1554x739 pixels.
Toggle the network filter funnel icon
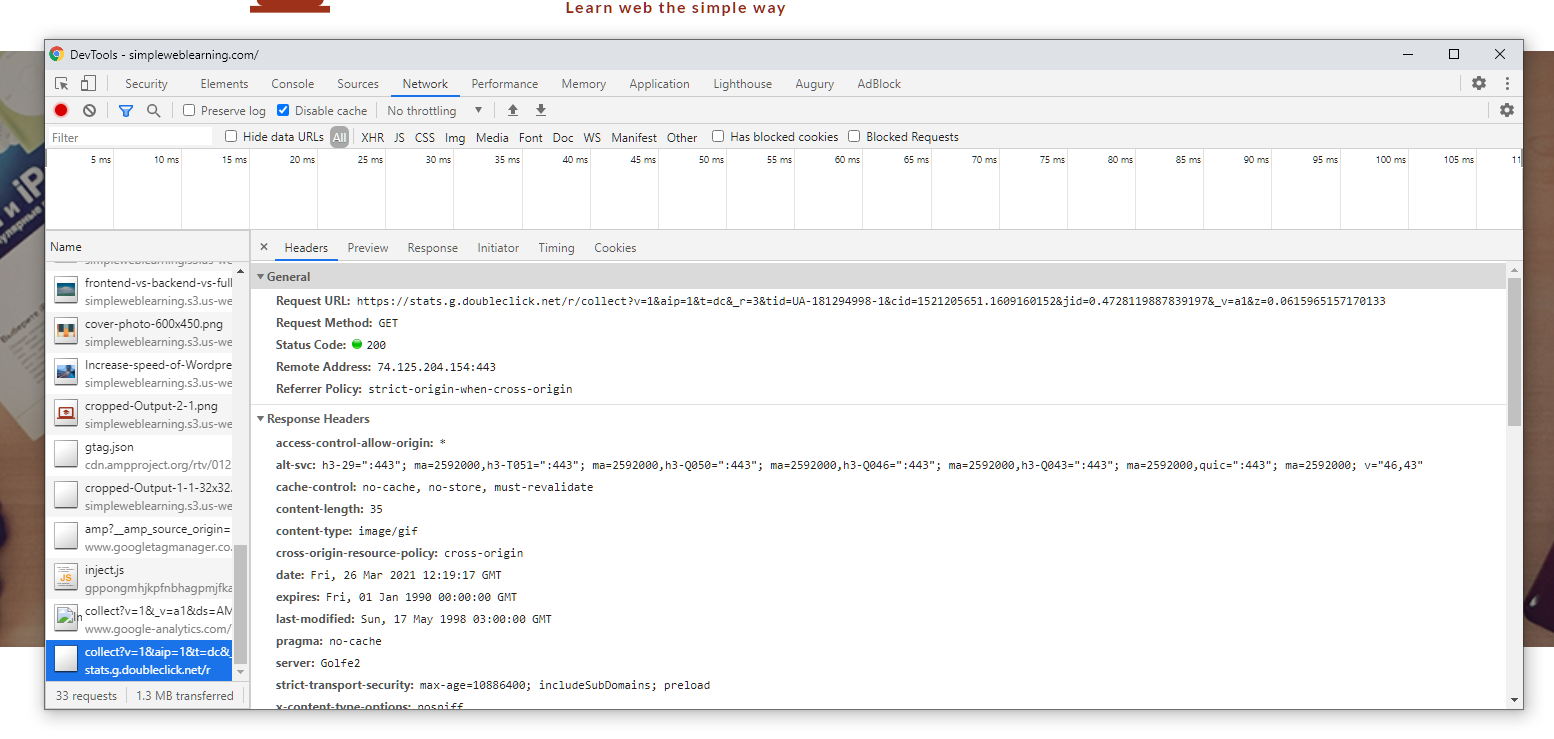[x=126, y=111]
